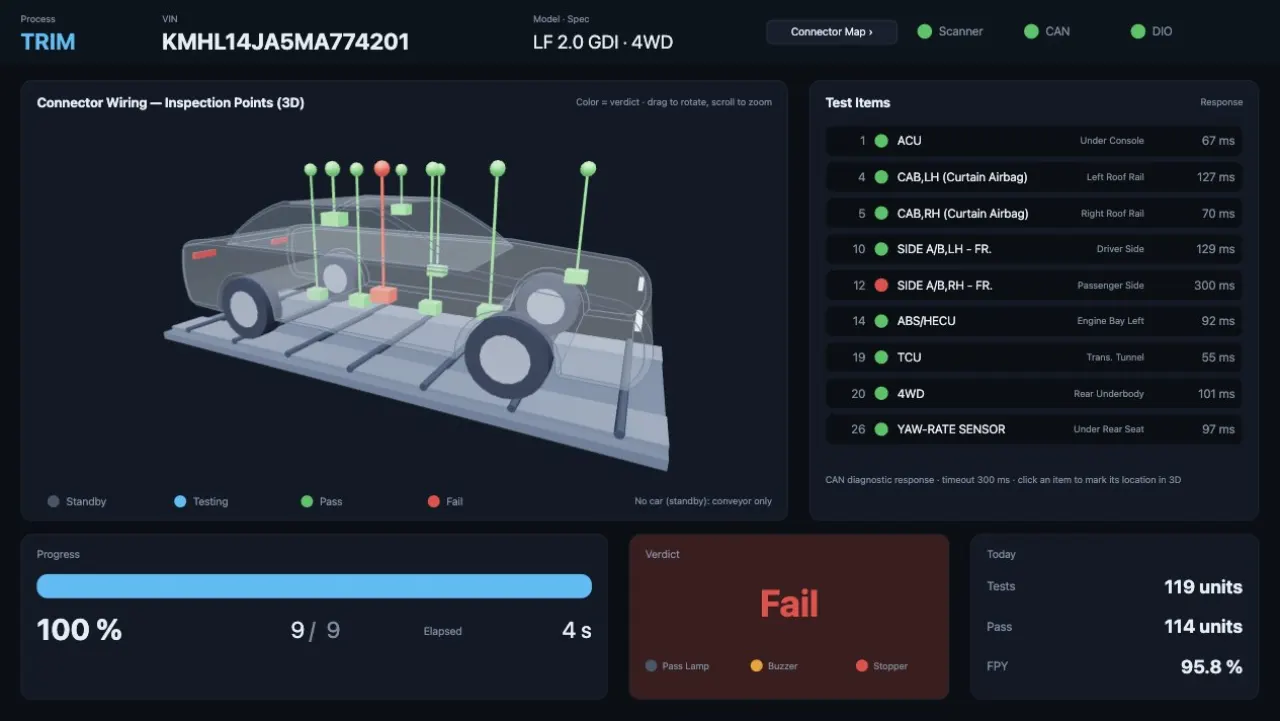Click the Standby gray legend dot
Screen dimensions: 1280x721
coord(53,501)
